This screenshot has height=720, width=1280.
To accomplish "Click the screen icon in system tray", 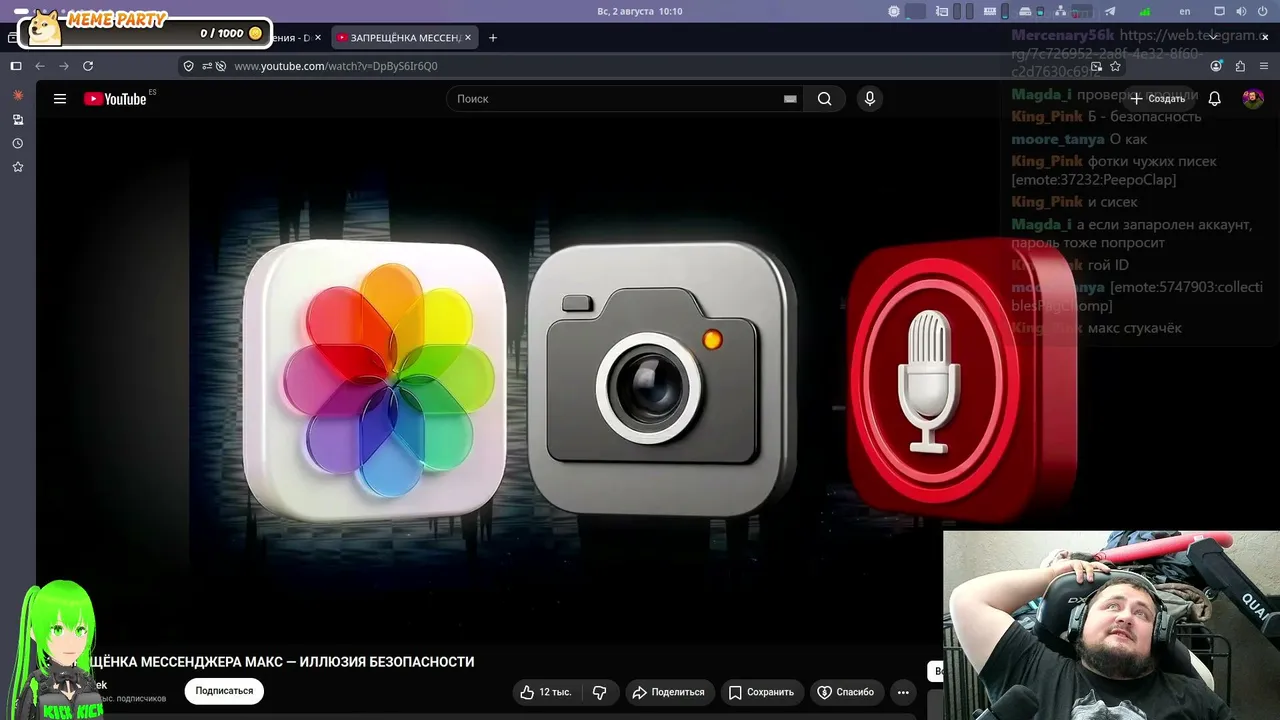I will pyautogui.click(x=1219, y=11).
